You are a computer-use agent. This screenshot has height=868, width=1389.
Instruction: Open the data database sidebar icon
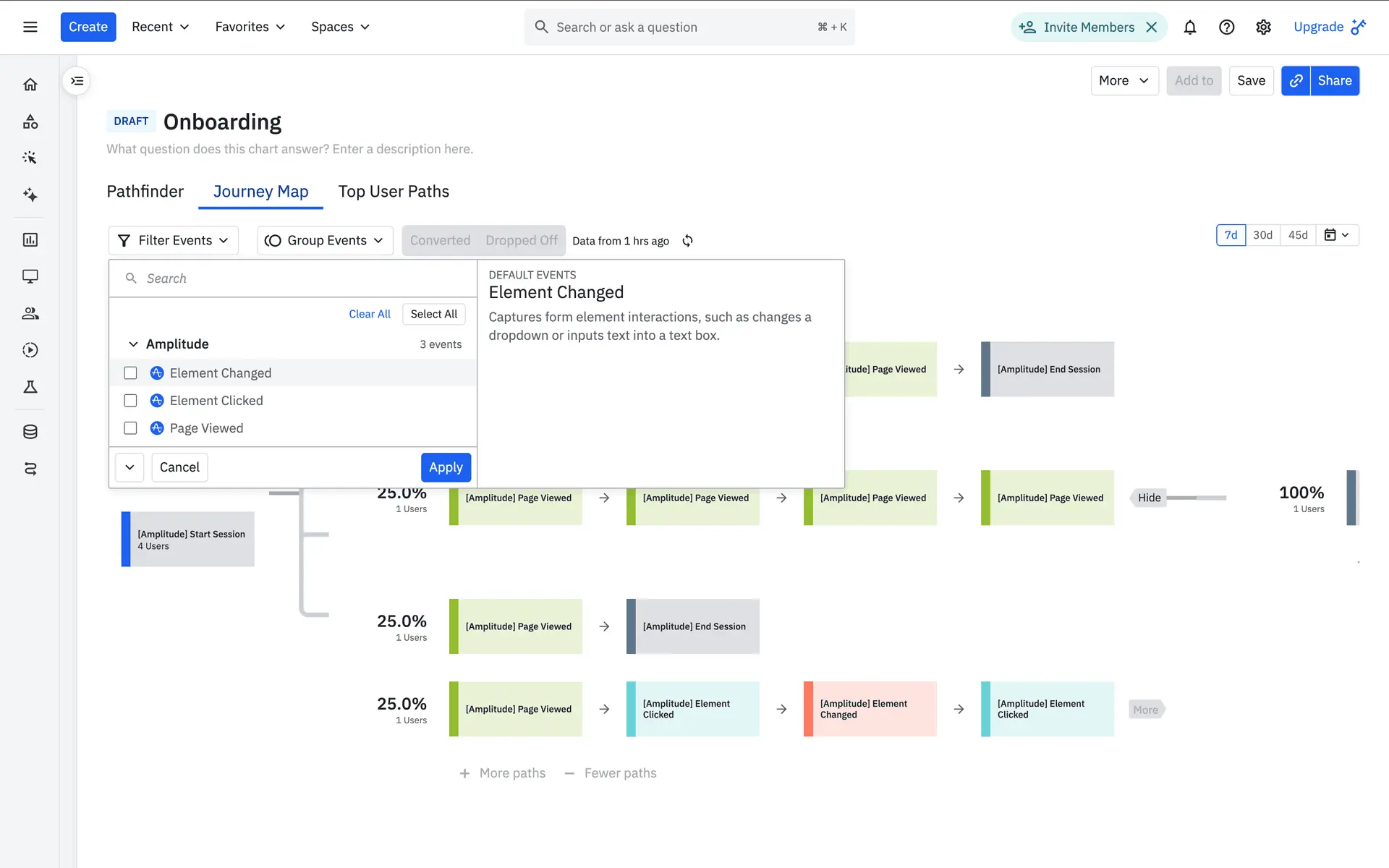(x=30, y=432)
